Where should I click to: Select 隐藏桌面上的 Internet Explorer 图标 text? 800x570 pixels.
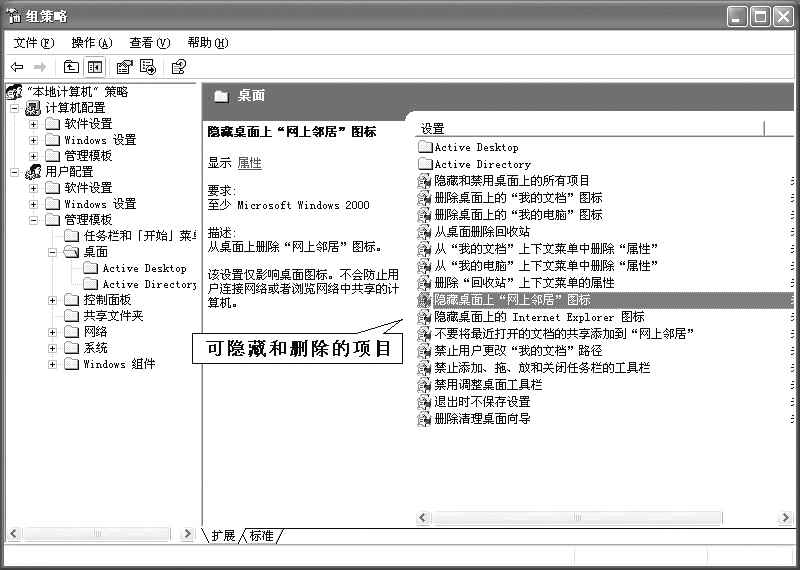point(539,317)
